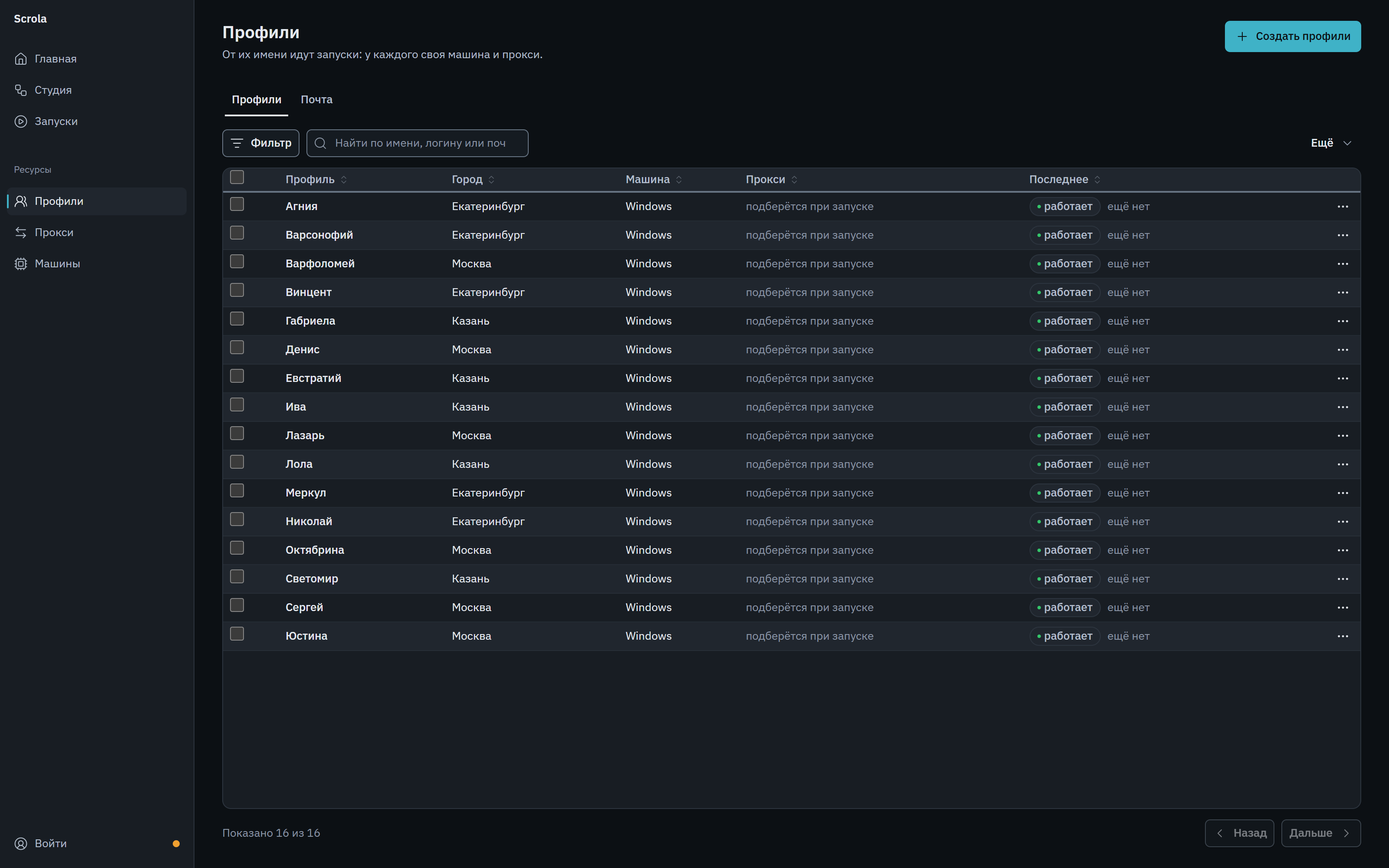Sort by the Машина column
The height and width of the screenshot is (868, 1389).
click(654, 180)
